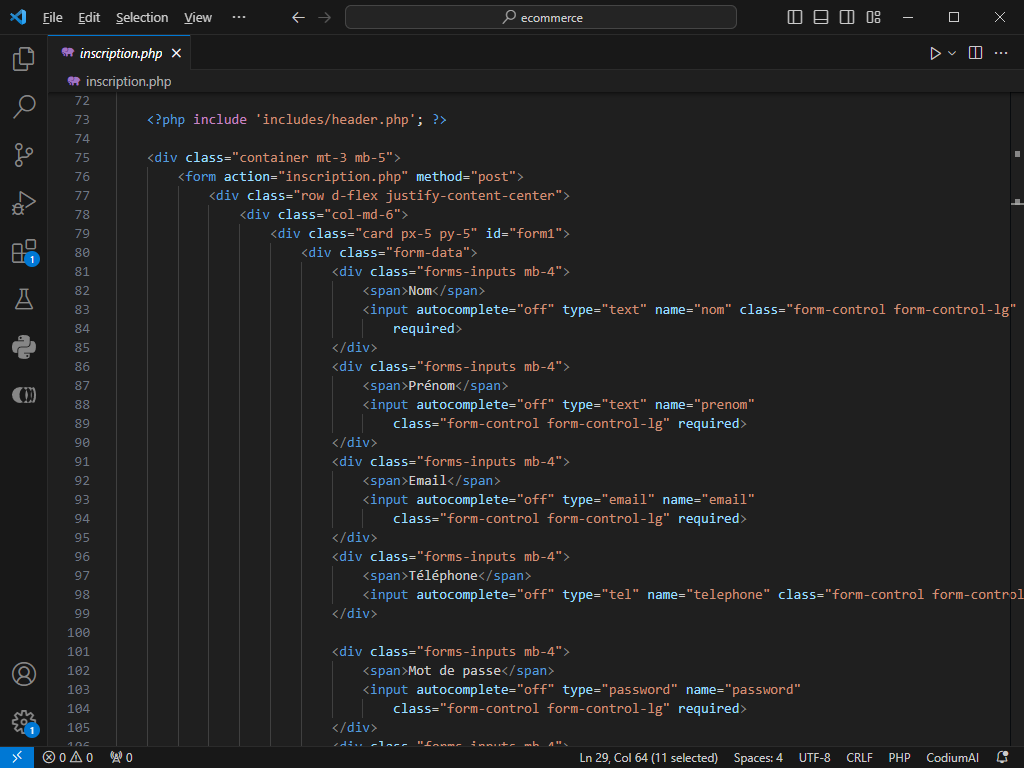Toggle the primary sidebar visibility
This screenshot has width=1024, height=768.
tap(794, 17)
